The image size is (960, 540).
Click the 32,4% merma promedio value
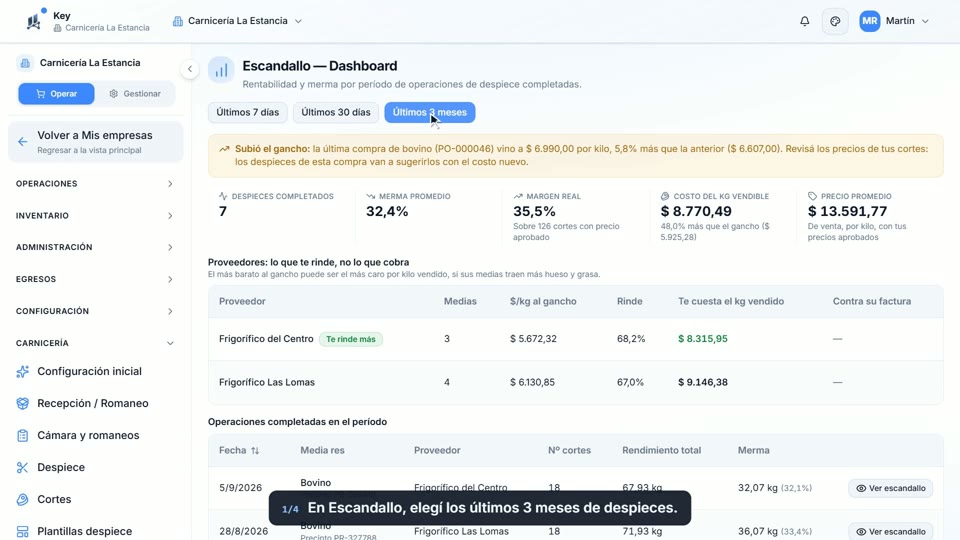387,211
